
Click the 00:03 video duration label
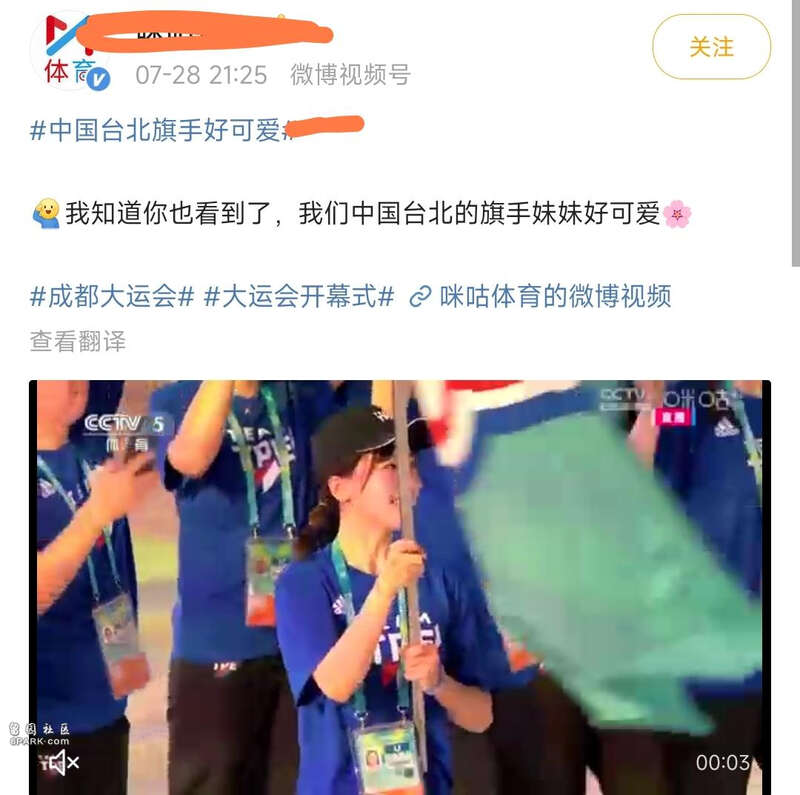(x=723, y=763)
